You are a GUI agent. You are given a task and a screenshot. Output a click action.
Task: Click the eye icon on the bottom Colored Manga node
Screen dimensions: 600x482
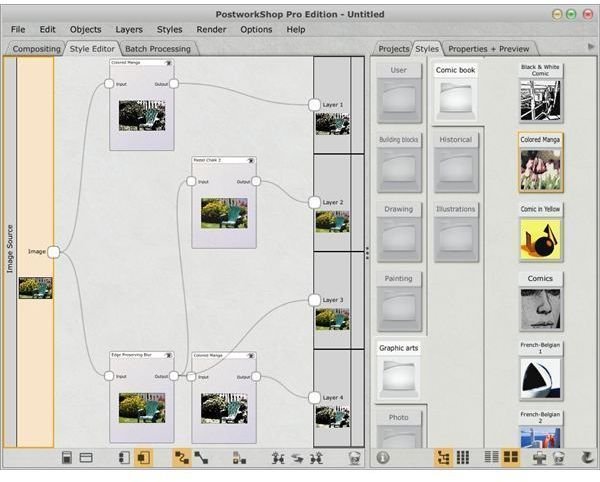tap(251, 356)
